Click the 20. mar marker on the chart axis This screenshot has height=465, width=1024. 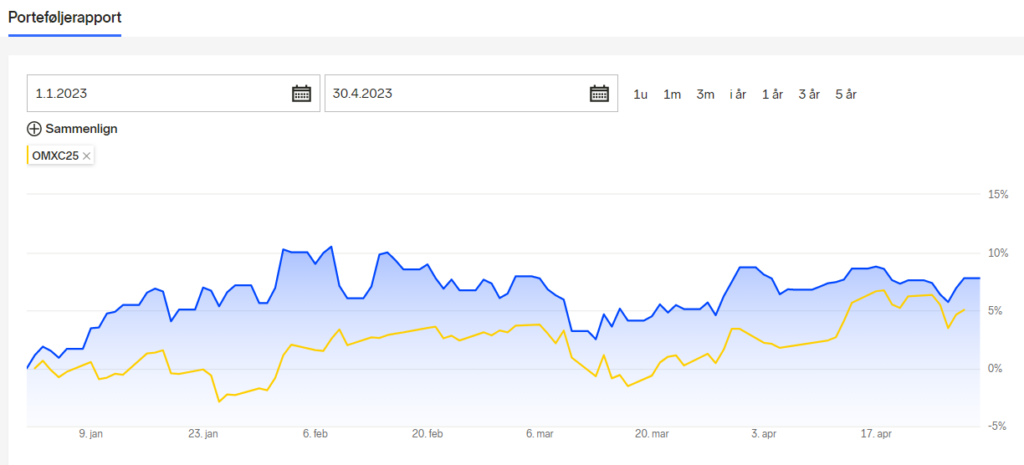[x=651, y=434]
